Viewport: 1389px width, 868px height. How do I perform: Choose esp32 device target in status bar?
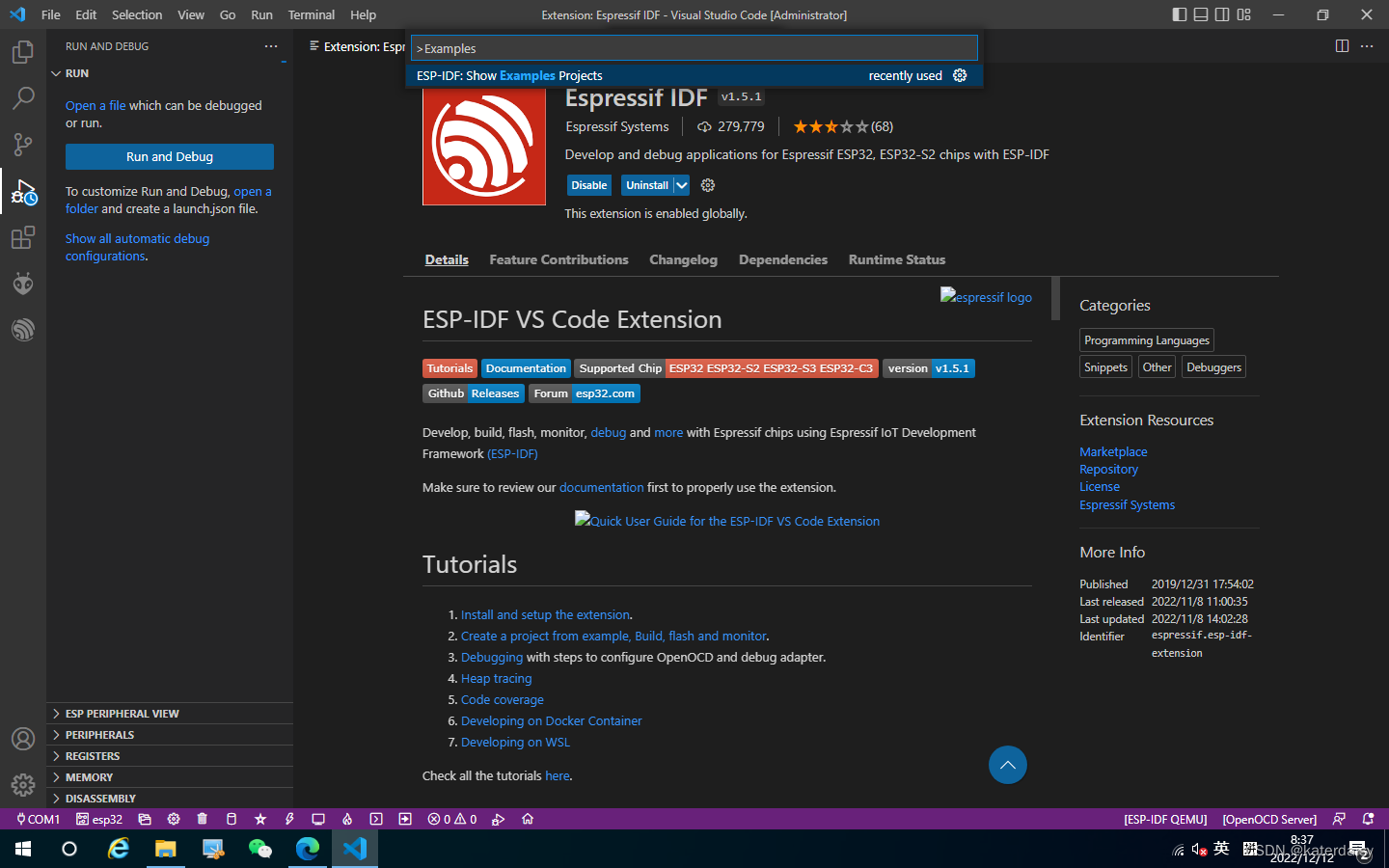click(x=99, y=819)
